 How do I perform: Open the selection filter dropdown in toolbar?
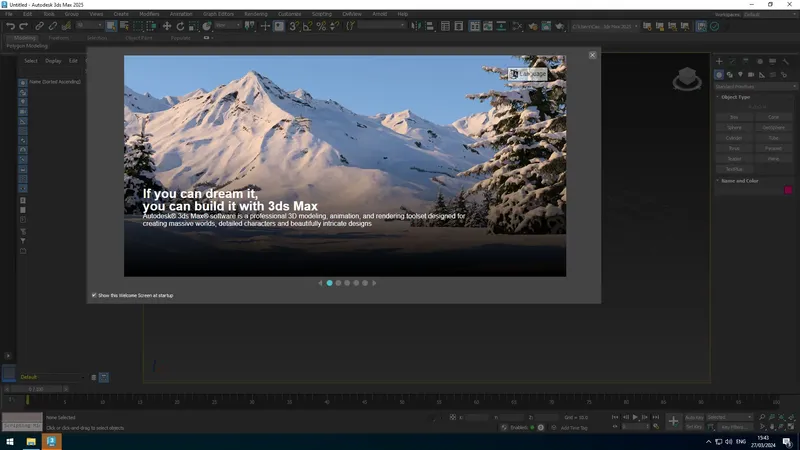click(89, 25)
